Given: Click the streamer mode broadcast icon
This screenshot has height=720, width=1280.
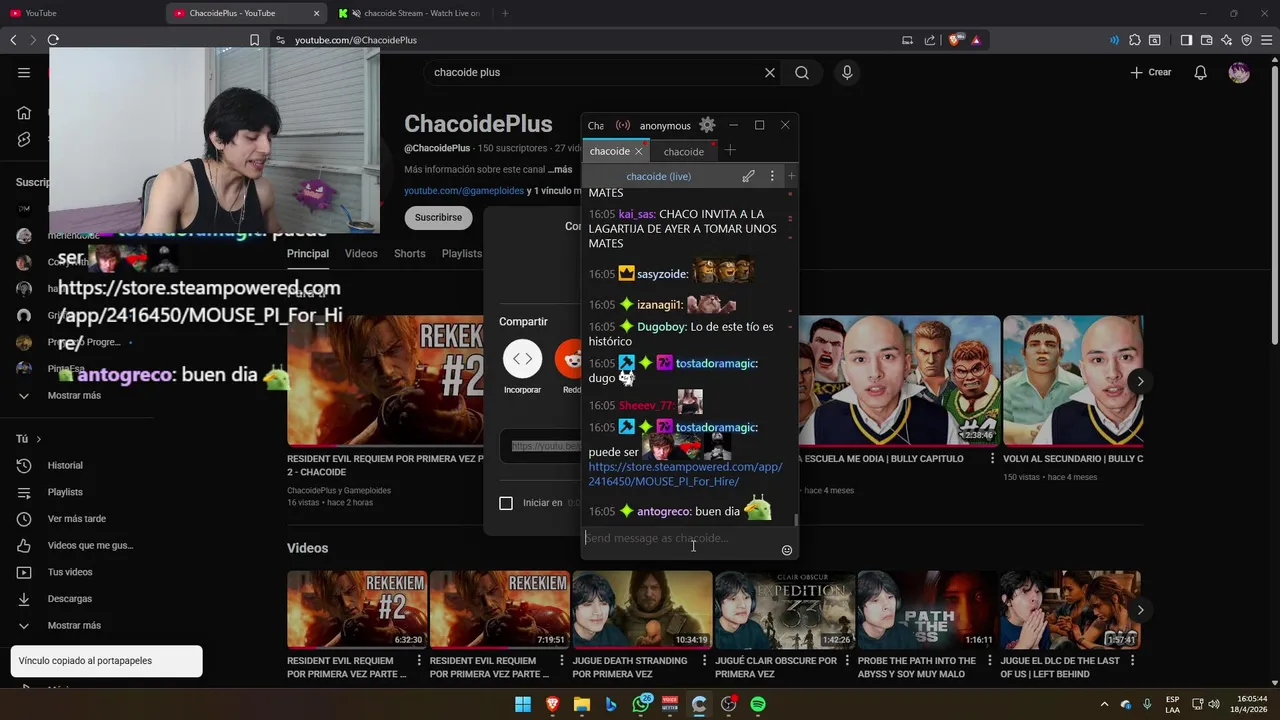Looking at the screenshot, I should [623, 125].
